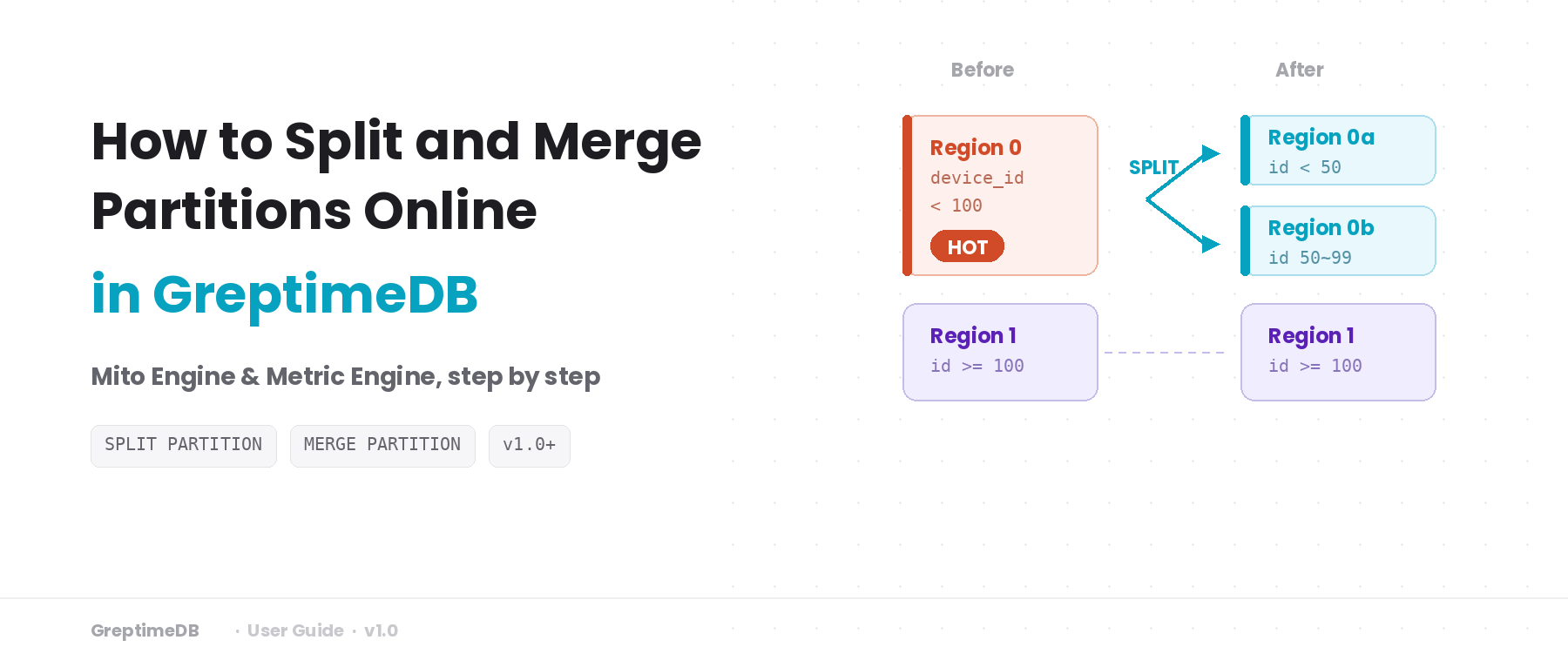Screen dimensions: 1568x667
Task: Click the upper split arrowhead toward Region 0a
Action: tap(1210, 154)
